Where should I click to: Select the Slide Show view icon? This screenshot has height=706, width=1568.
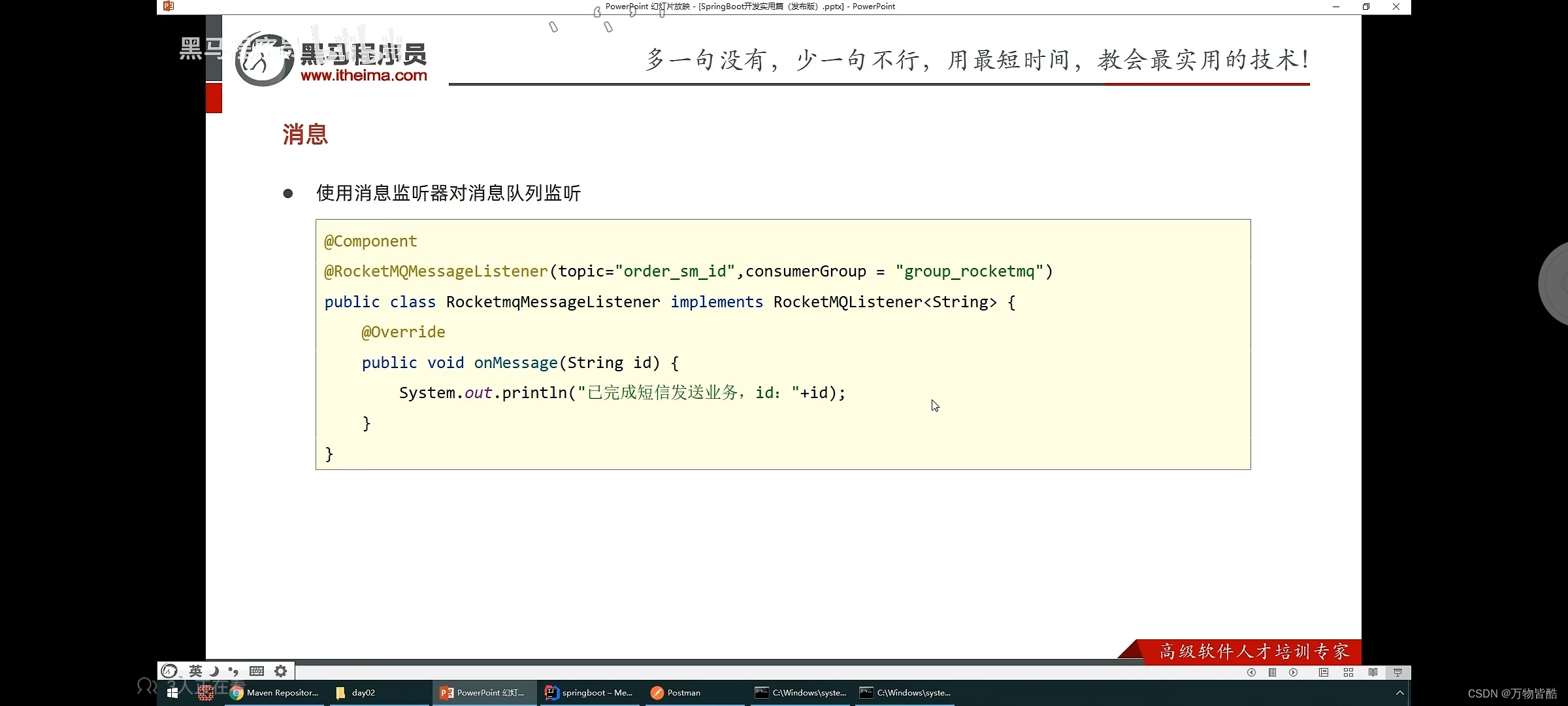1397,673
